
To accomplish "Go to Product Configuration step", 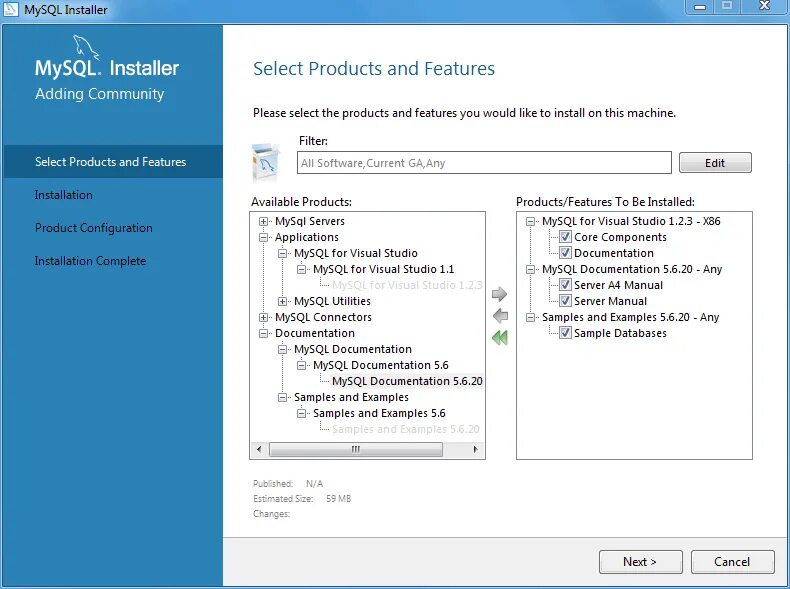I will (x=94, y=228).
